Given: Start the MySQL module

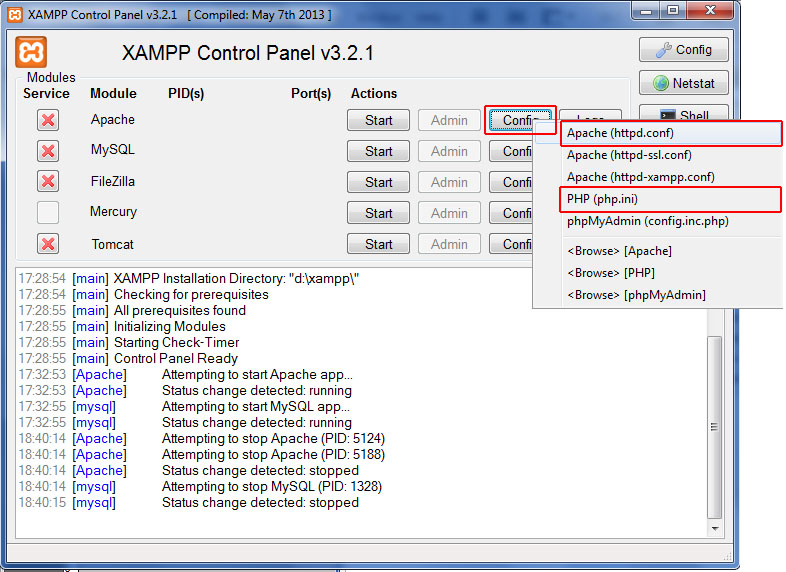Looking at the screenshot, I should click(x=378, y=151).
